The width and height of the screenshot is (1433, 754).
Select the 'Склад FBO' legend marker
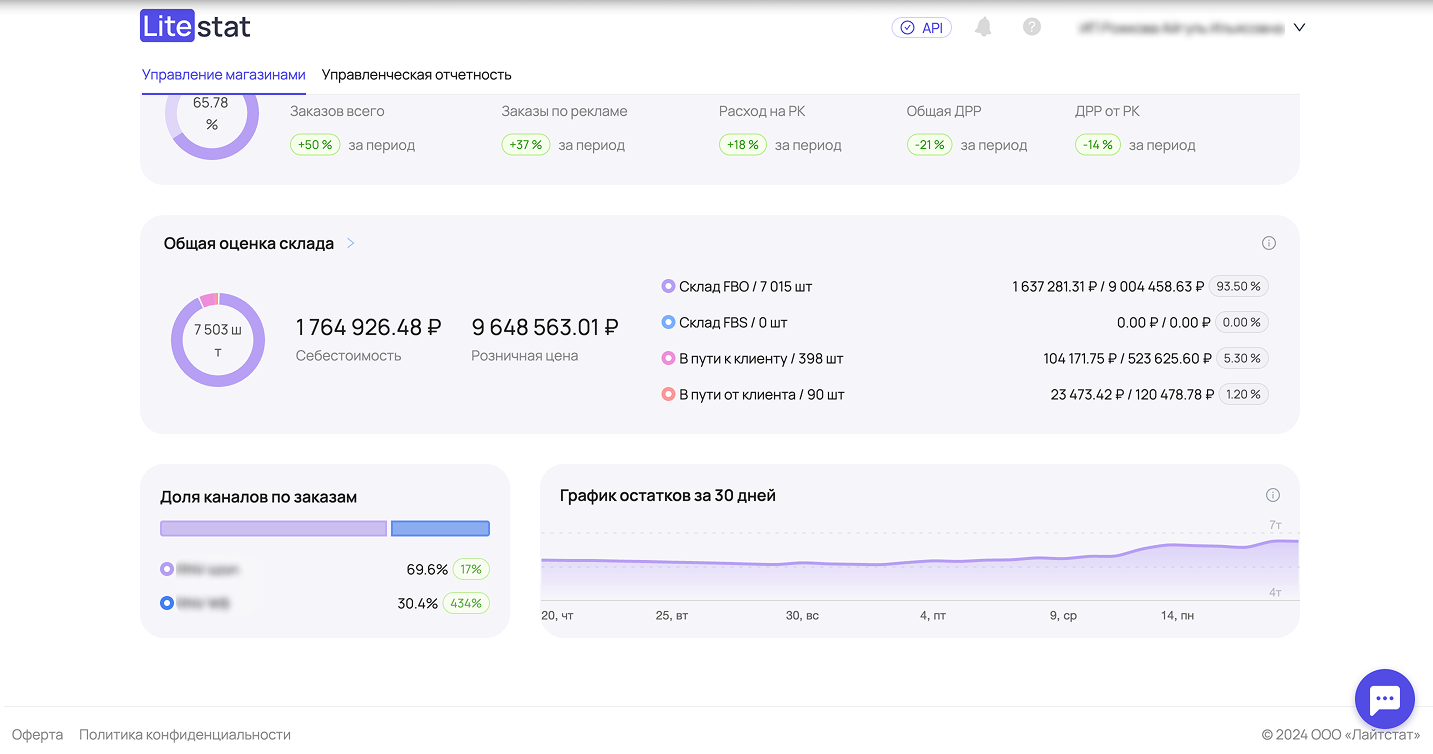pos(668,286)
